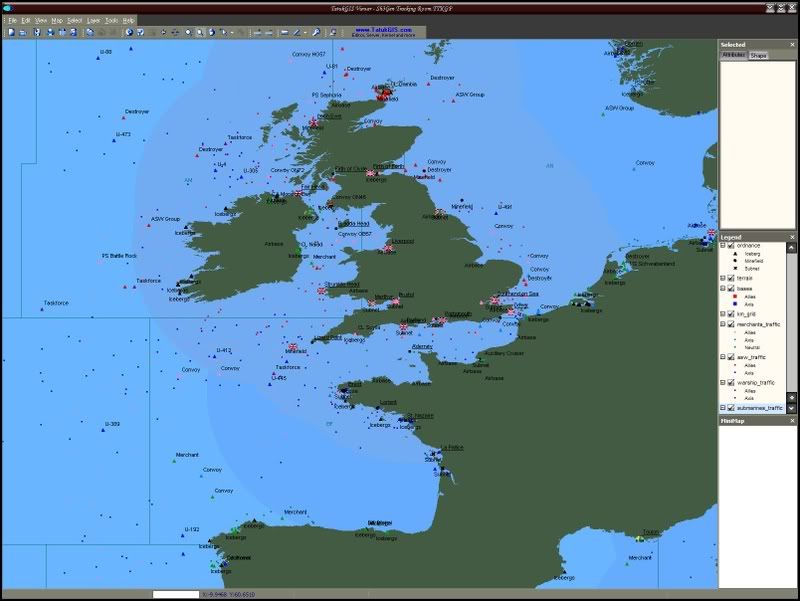Switch to the Shape tab
Viewport: 800px width, 601px height.
pyautogui.click(x=759, y=55)
